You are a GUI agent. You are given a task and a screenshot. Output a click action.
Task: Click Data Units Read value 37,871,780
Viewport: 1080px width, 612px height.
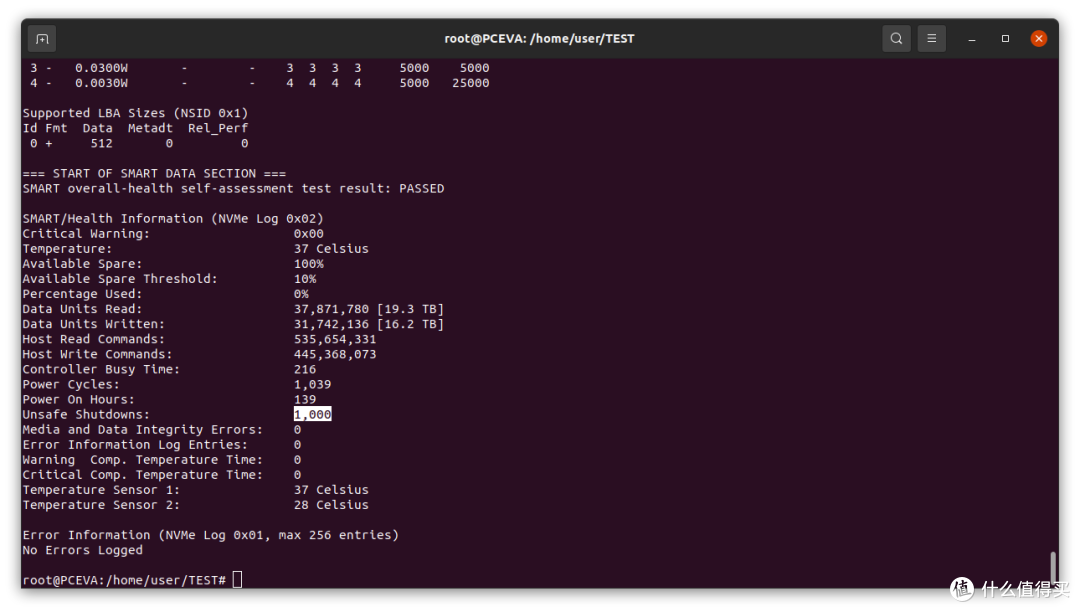pyautogui.click(x=331, y=309)
